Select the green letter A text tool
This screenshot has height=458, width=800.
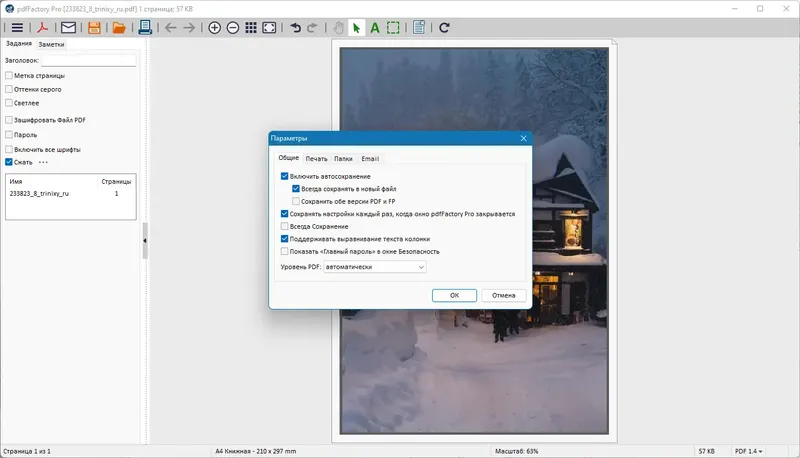pos(374,28)
